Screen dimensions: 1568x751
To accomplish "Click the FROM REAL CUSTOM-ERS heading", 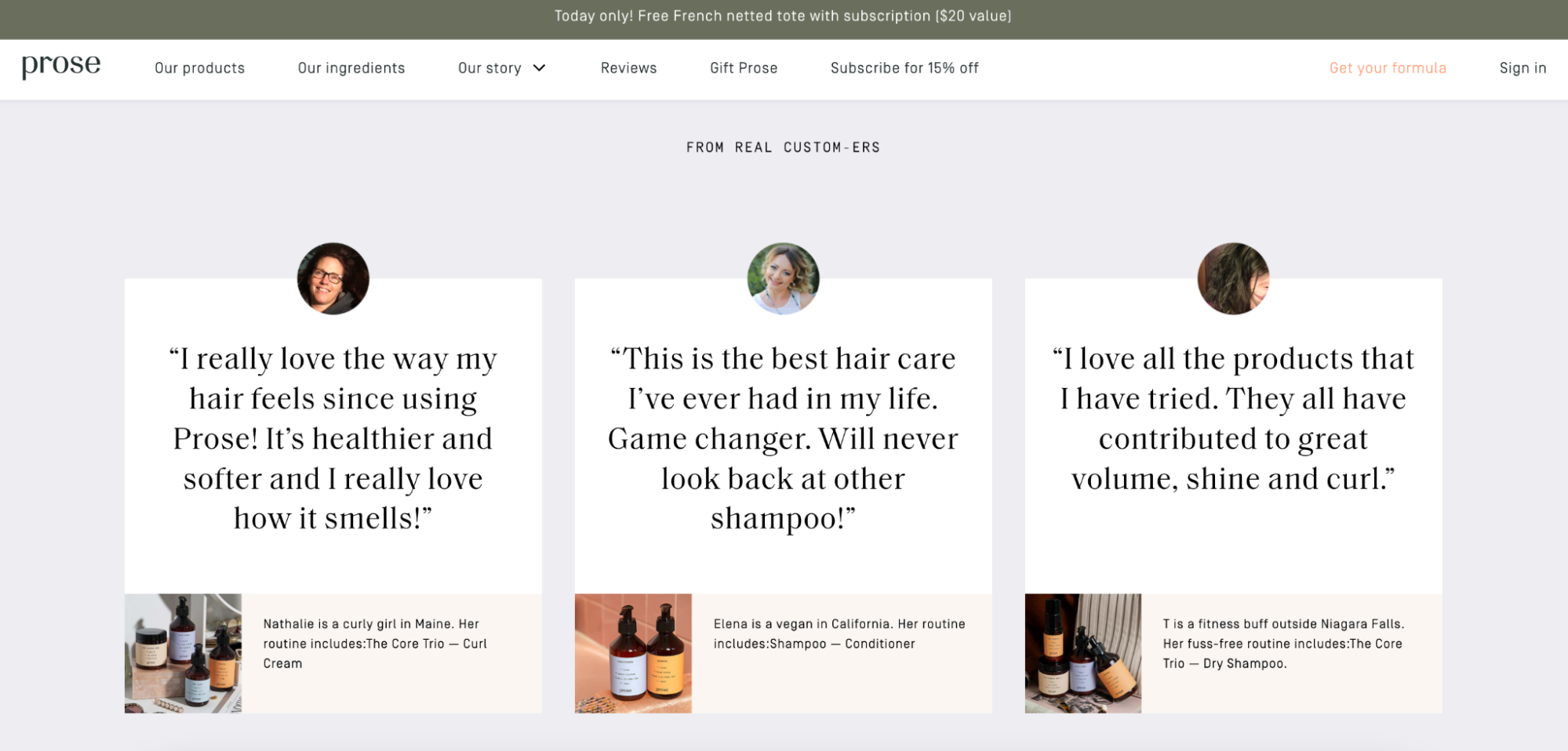I will tap(783, 147).
